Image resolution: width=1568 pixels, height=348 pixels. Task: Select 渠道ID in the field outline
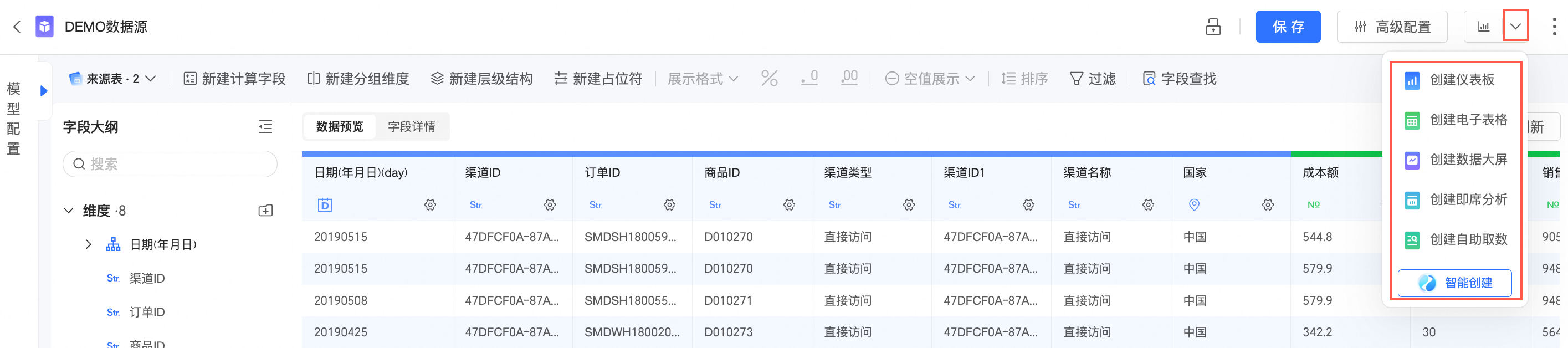click(147, 279)
